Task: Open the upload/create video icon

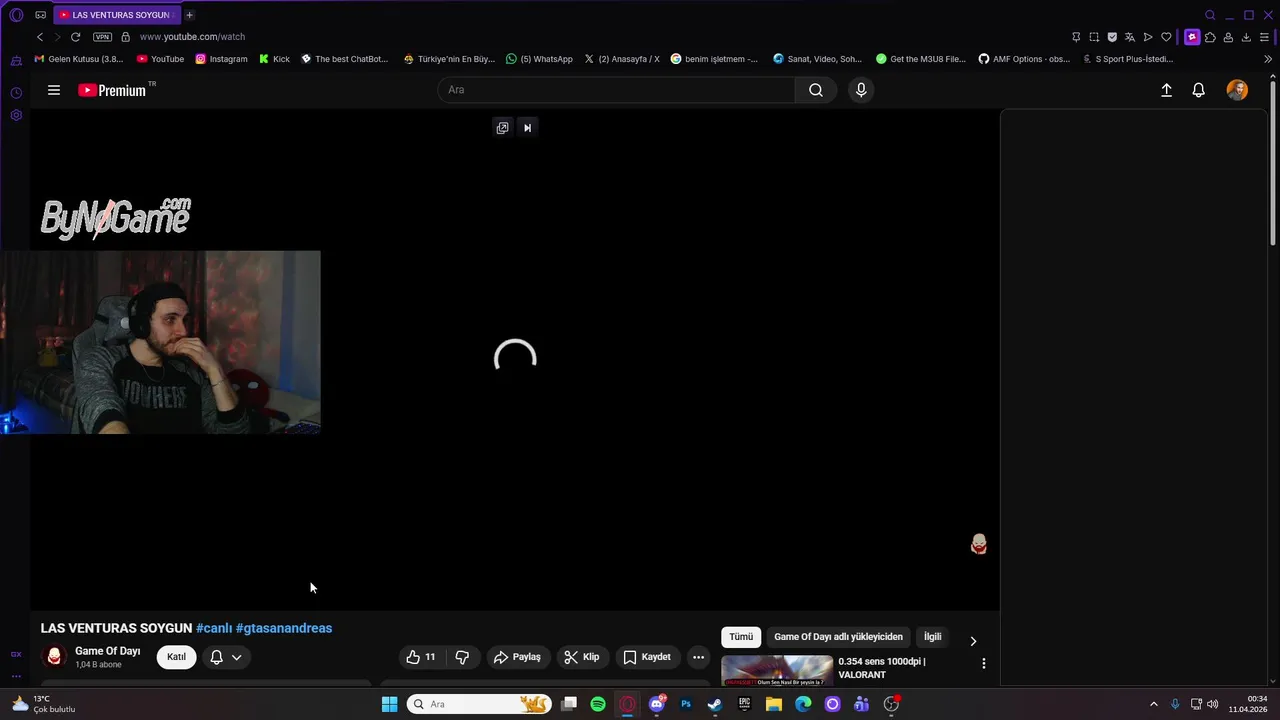Action: [1166, 90]
